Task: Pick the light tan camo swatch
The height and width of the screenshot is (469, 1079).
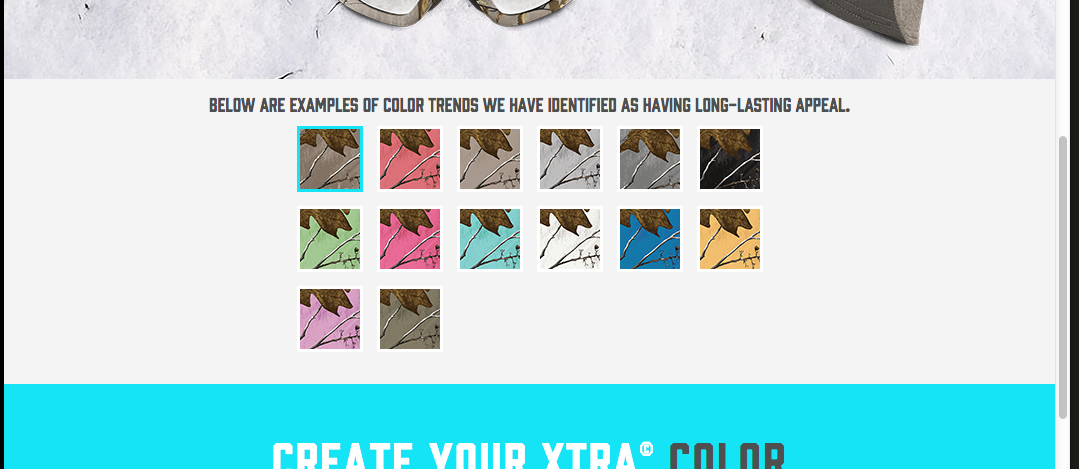Action: pyautogui.click(x=490, y=159)
